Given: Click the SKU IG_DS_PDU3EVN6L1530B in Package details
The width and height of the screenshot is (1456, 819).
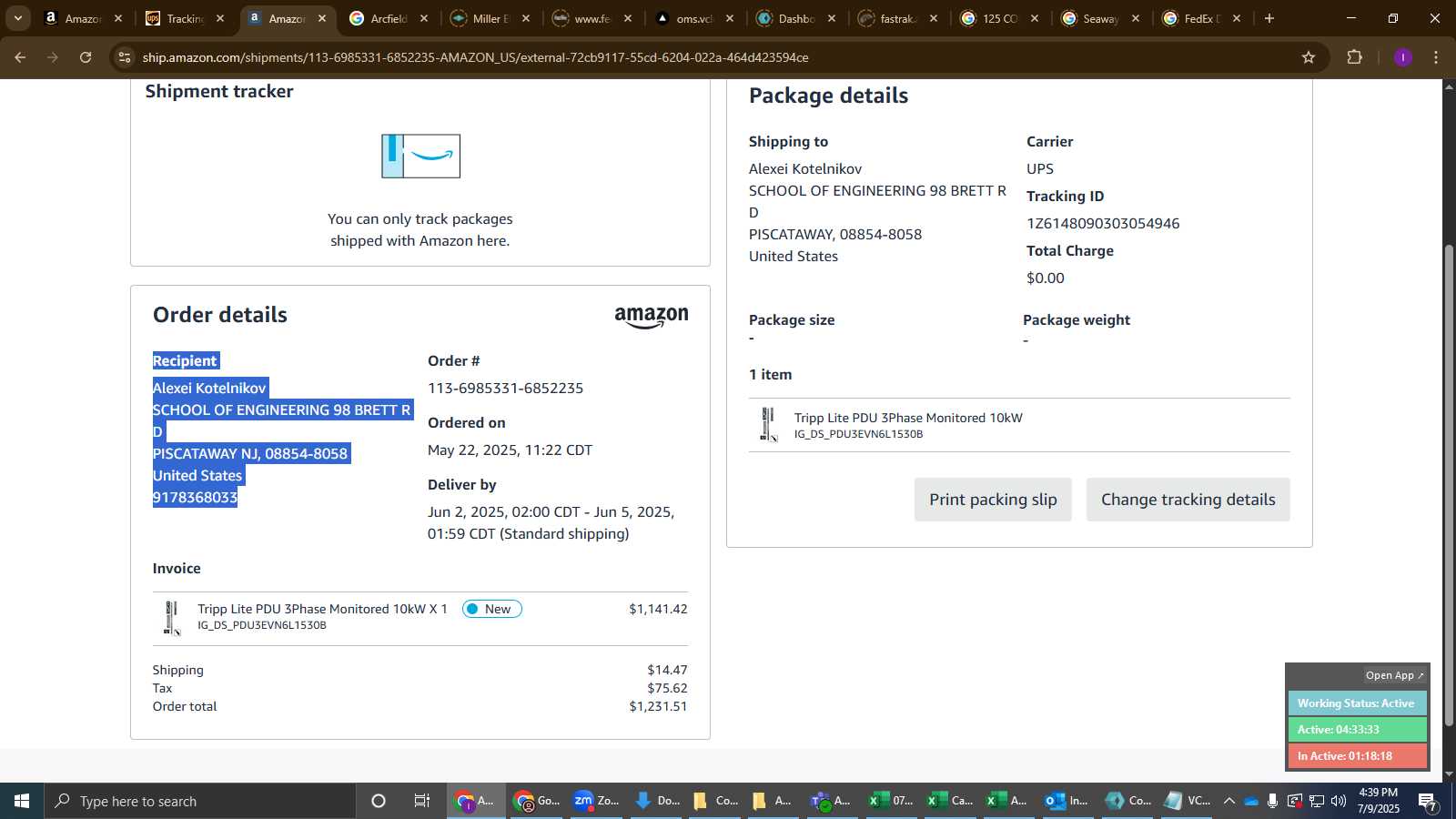Looking at the screenshot, I should (x=858, y=434).
